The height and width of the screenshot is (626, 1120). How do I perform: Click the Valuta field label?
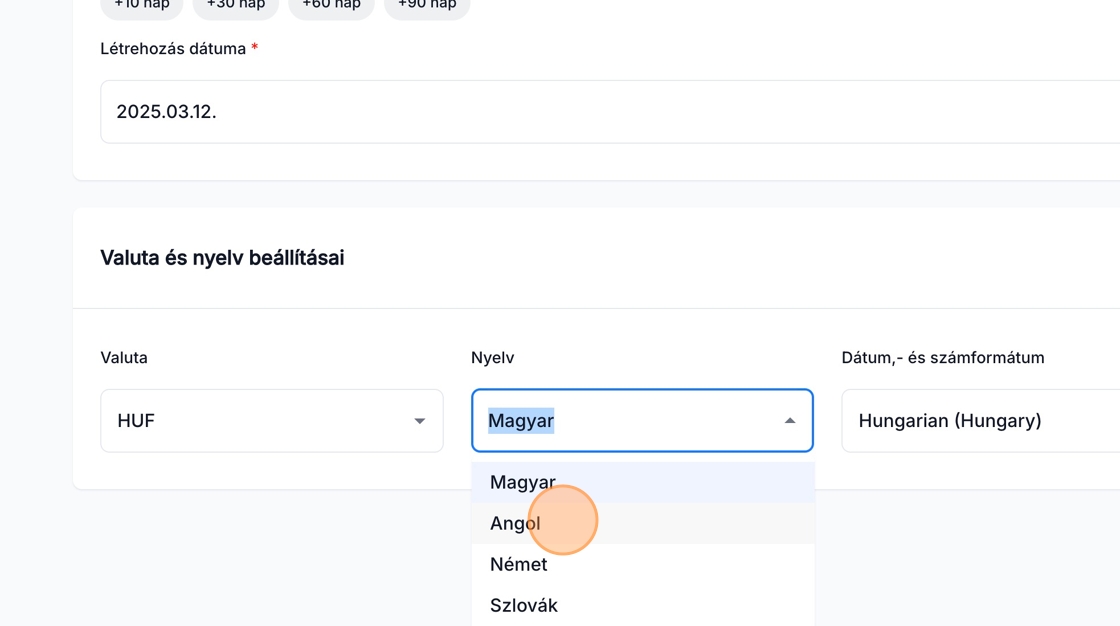(124, 357)
